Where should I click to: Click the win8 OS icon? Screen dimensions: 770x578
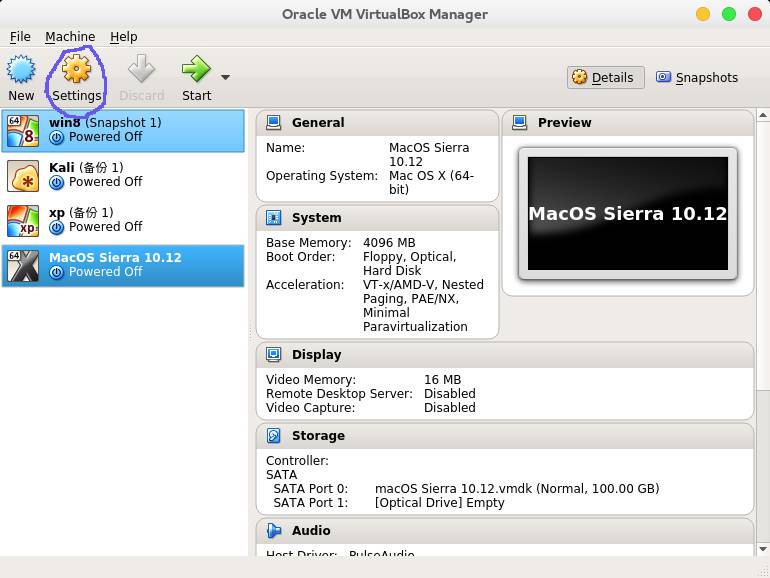pos(23,131)
